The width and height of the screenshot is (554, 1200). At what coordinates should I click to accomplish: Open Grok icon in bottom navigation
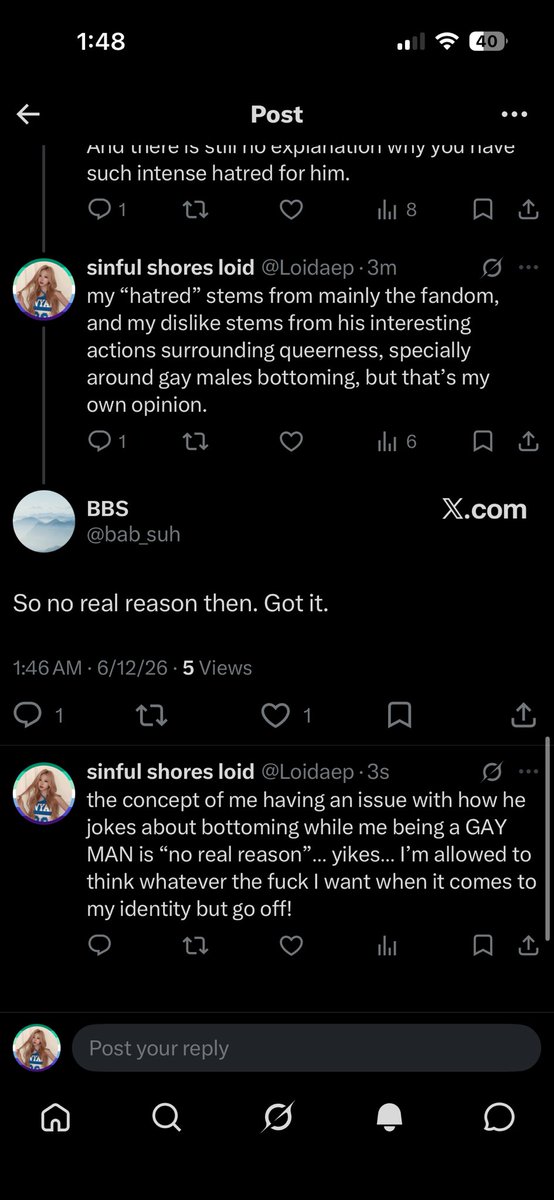(x=277, y=1117)
